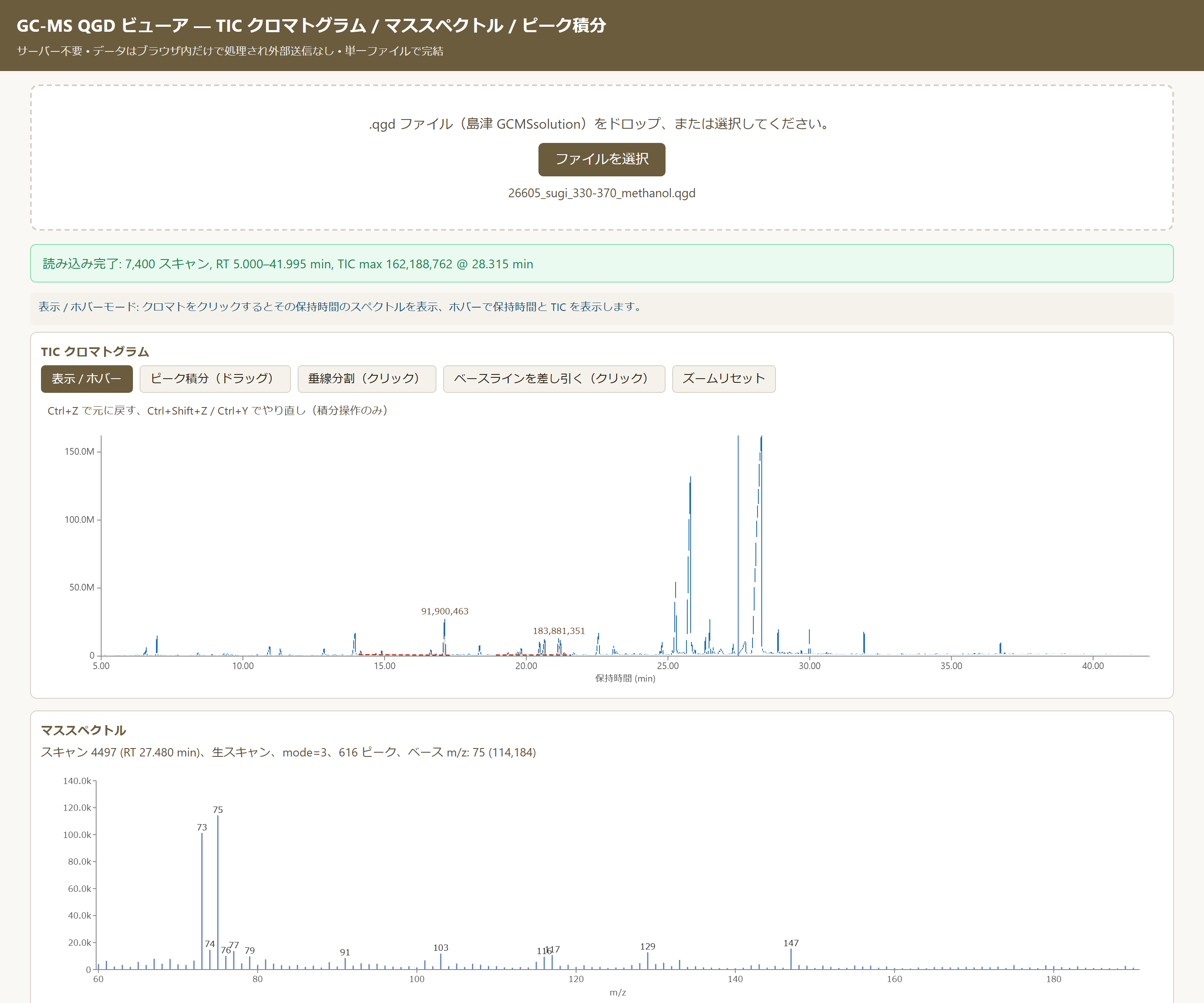Click the m/z 79 peak label
Screen dimensions: 1204x1003
point(250,950)
